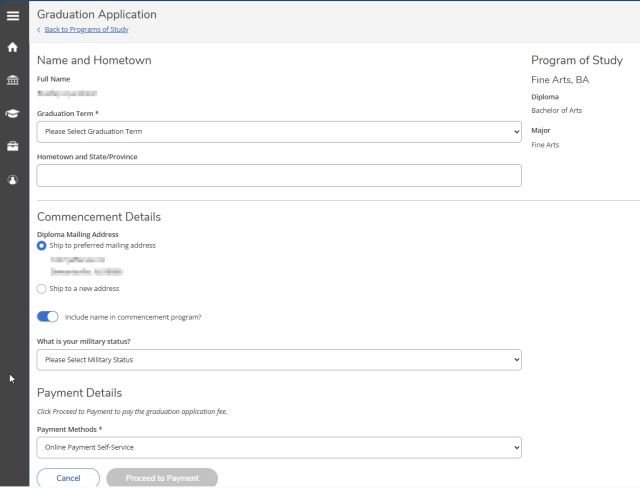The height and width of the screenshot is (488, 640).
Task: Go to Home via house icon
Action: tap(13, 47)
